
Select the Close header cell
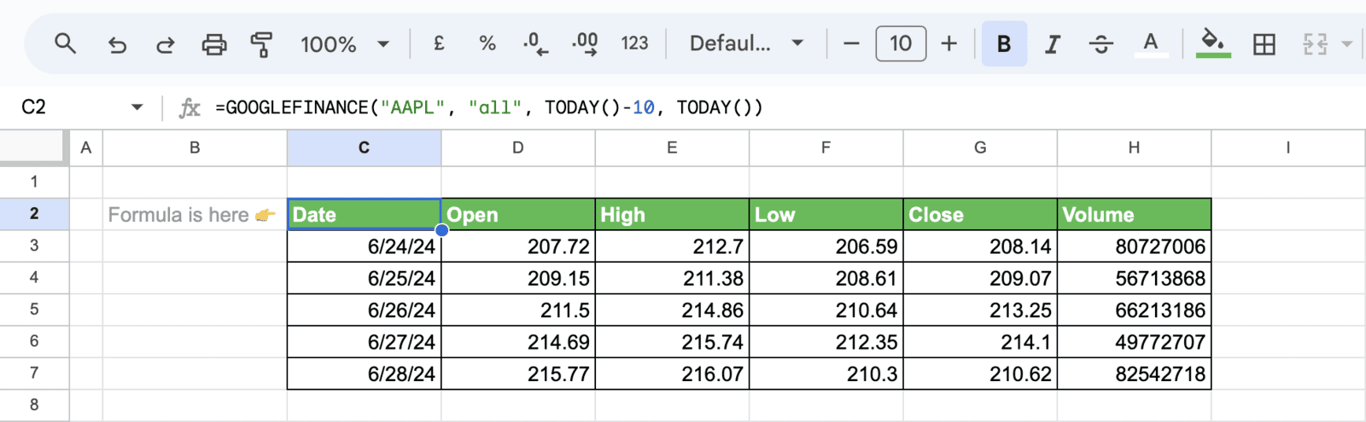point(980,214)
